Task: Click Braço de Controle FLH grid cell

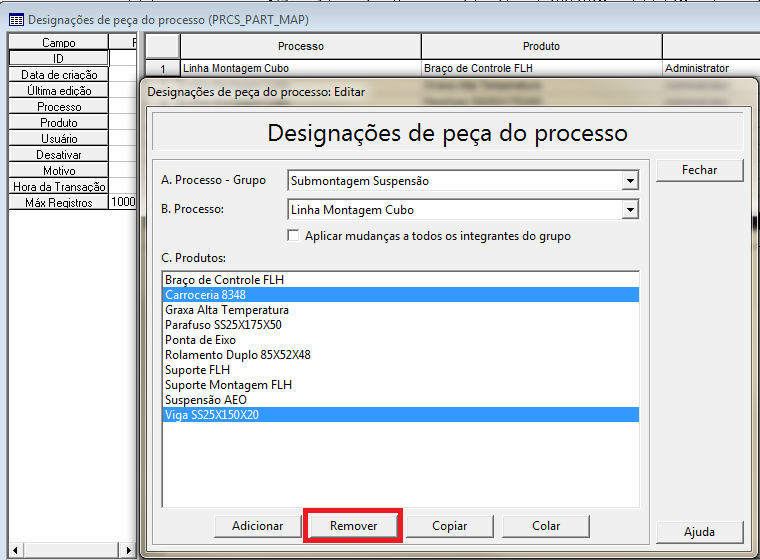Action: point(541,68)
